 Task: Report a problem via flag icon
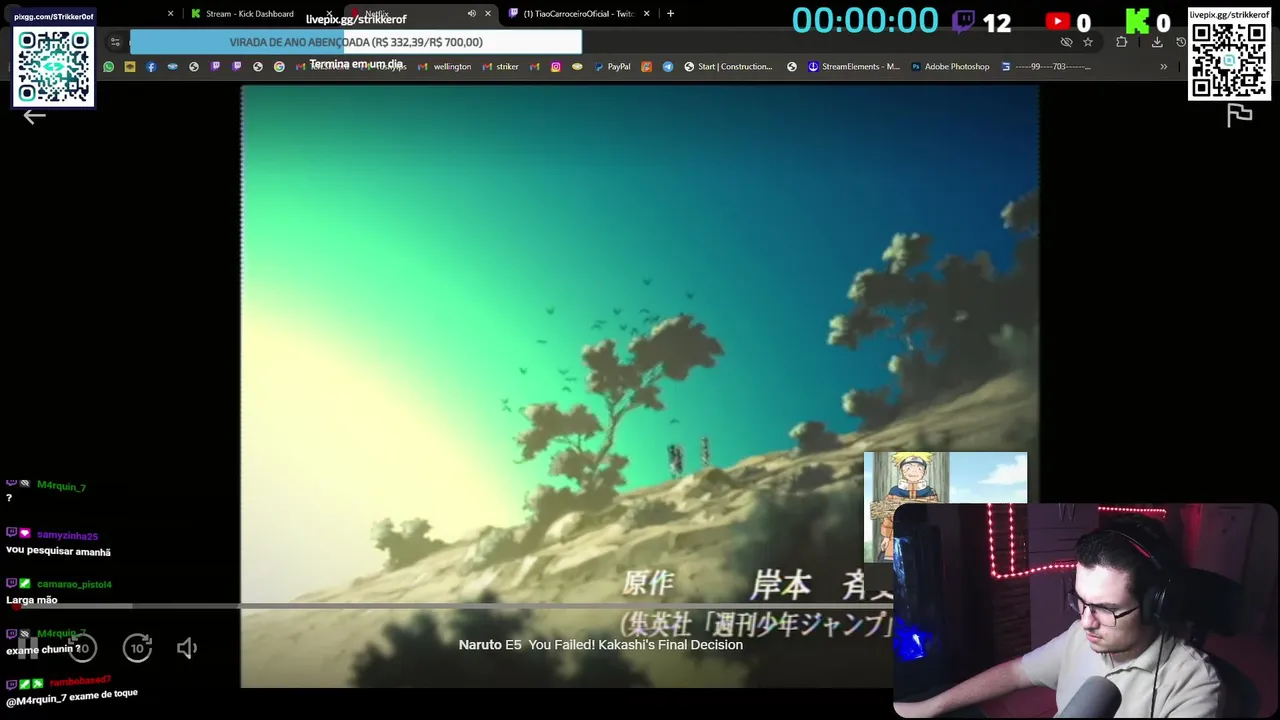point(1240,115)
